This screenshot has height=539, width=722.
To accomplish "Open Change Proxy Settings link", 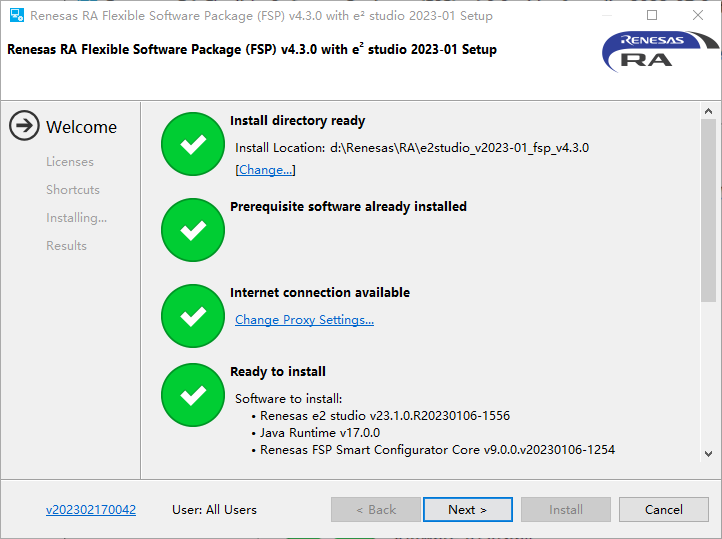I will pos(304,319).
